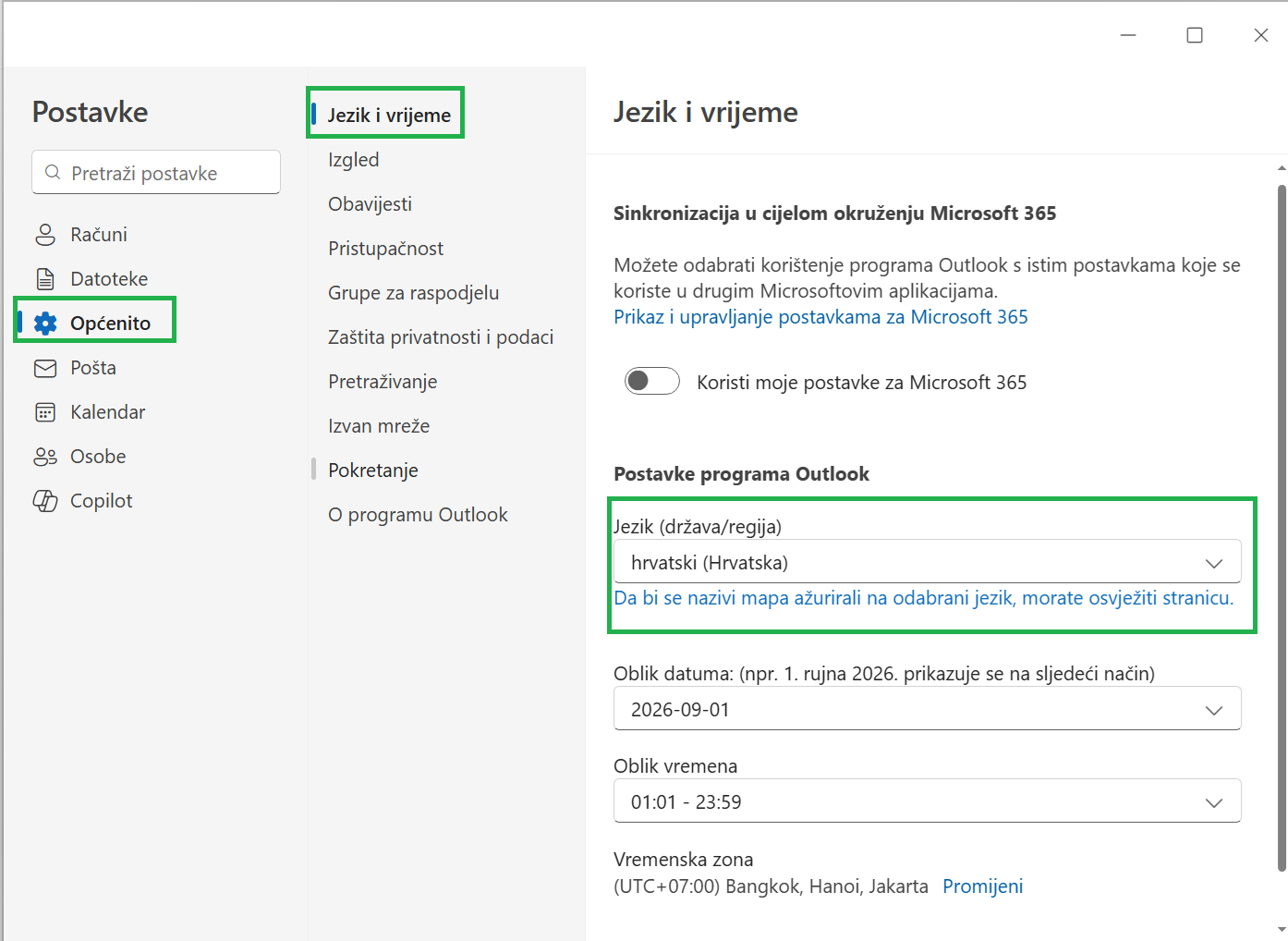Expand the Oblik datuma dropdown
Screen dimensions: 1288x941
coord(927,709)
